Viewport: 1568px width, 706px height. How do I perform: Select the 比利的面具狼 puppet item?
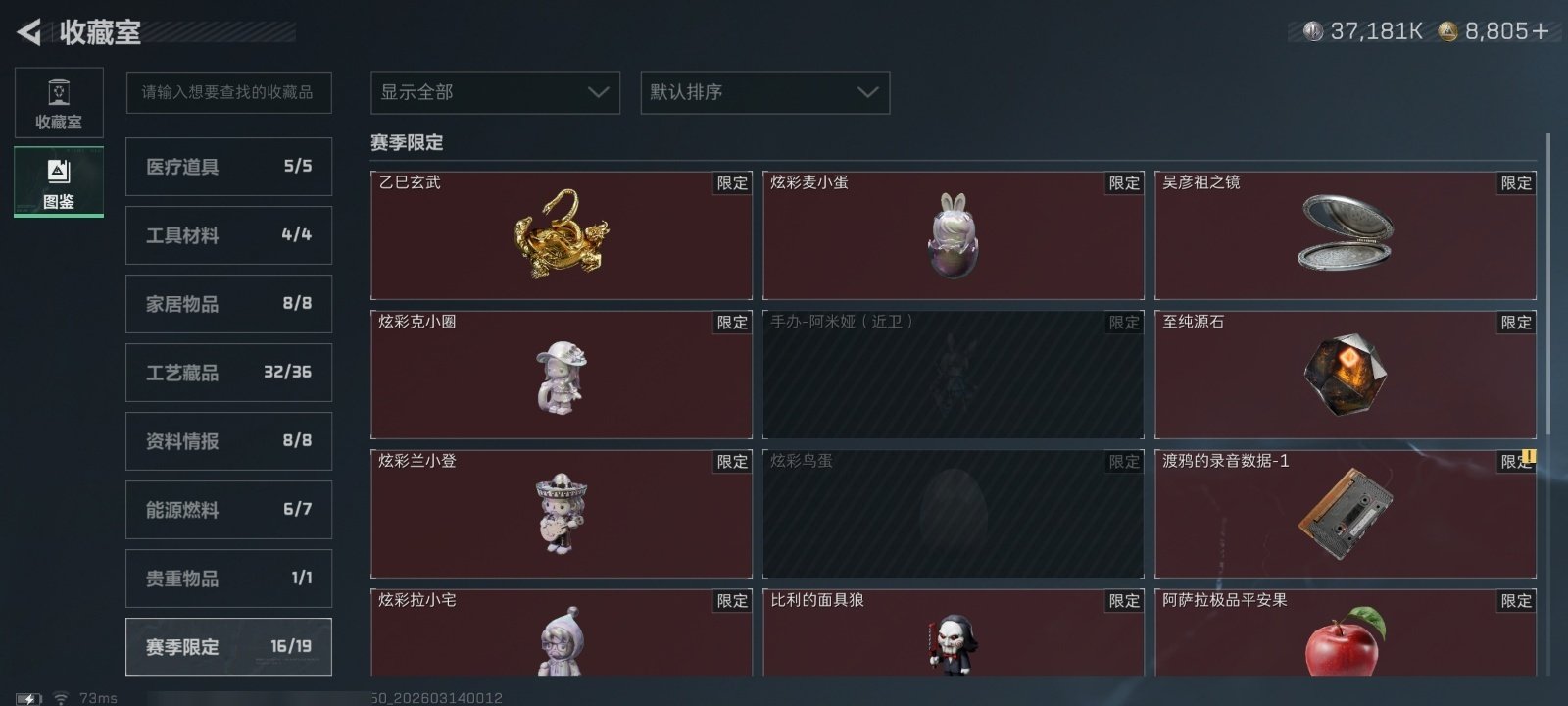(x=954, y=632)
